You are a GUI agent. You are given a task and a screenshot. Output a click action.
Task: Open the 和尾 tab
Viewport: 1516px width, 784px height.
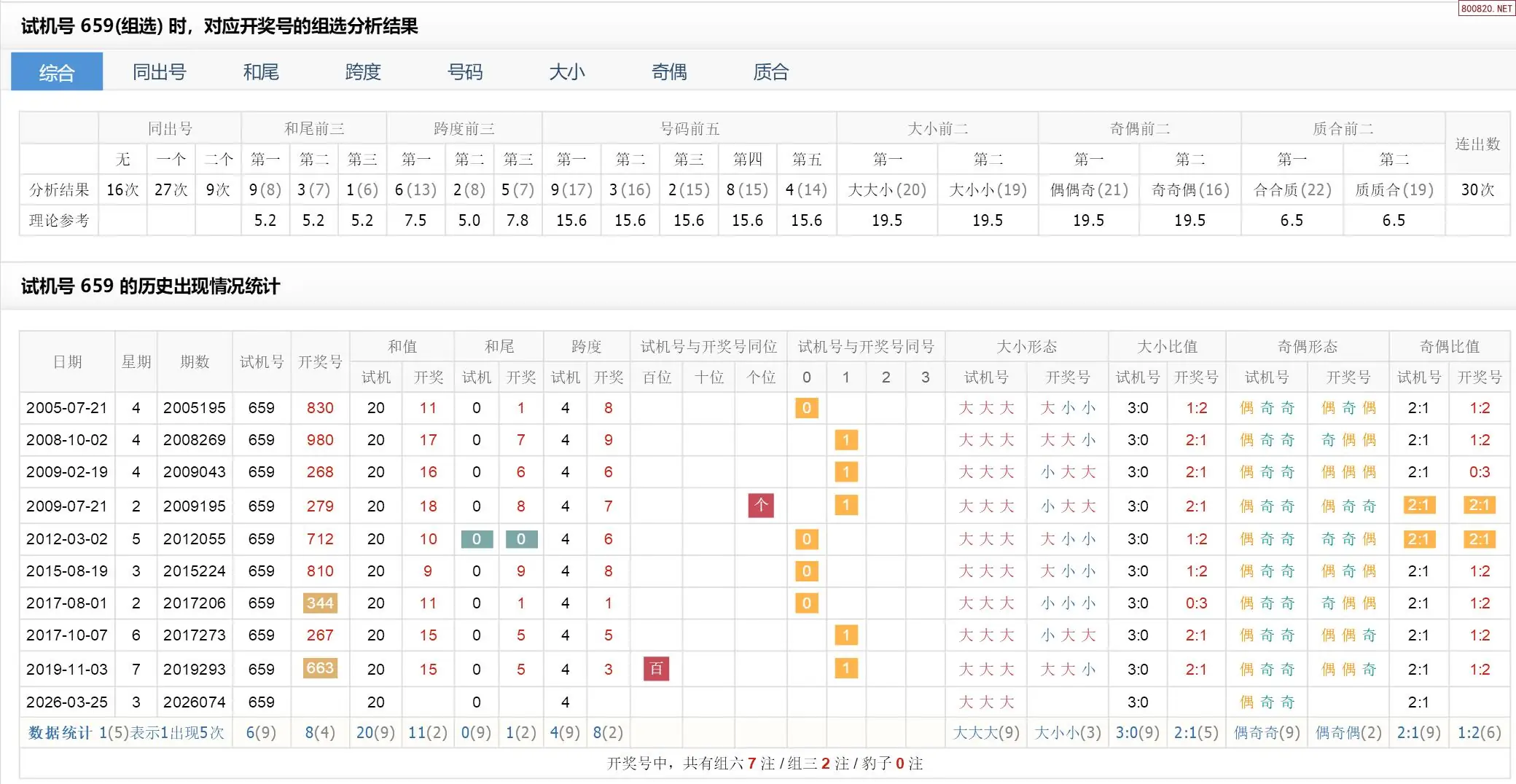tap(261, 72)
